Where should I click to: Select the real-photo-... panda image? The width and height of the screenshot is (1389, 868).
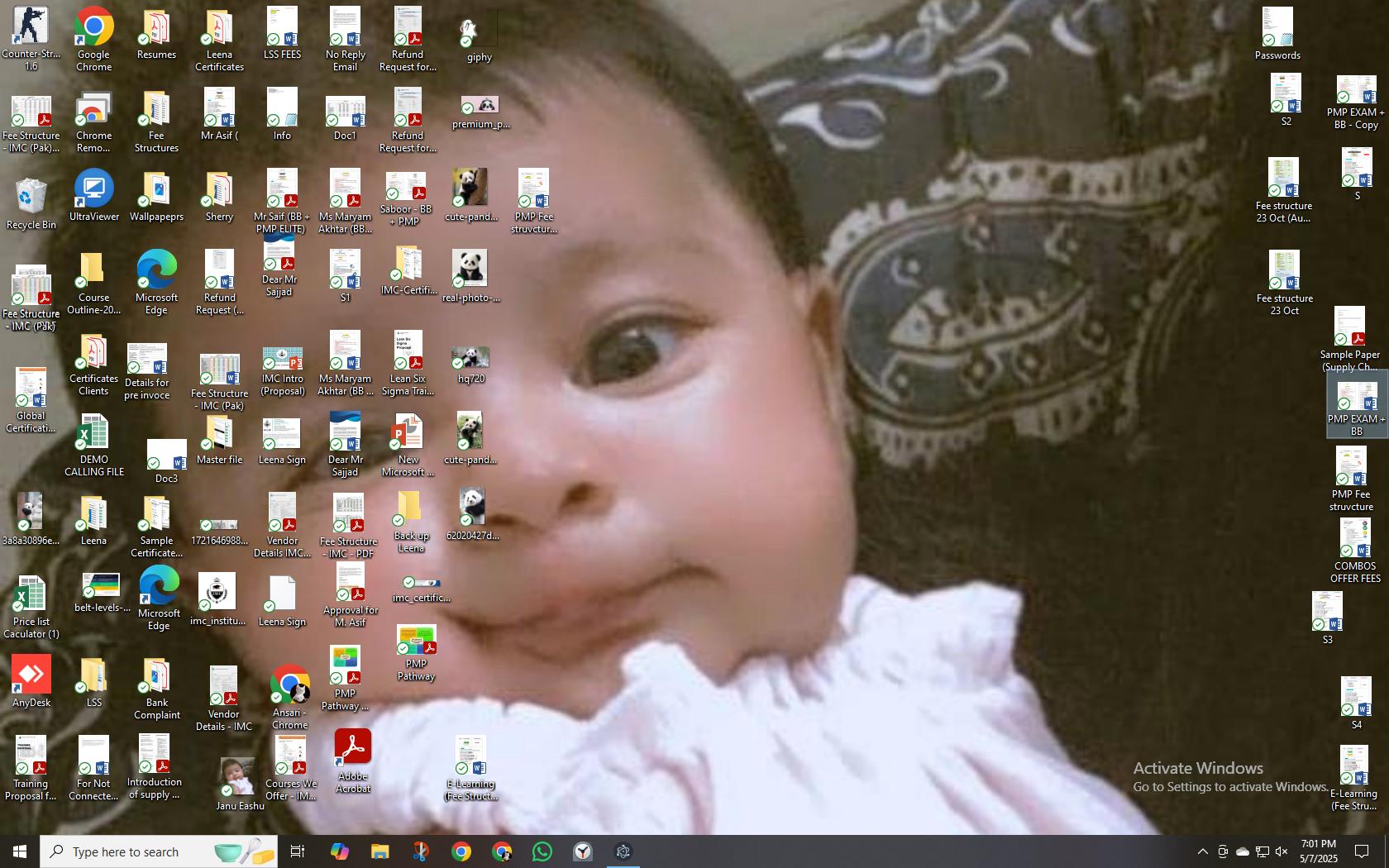(x=471, y=276)
